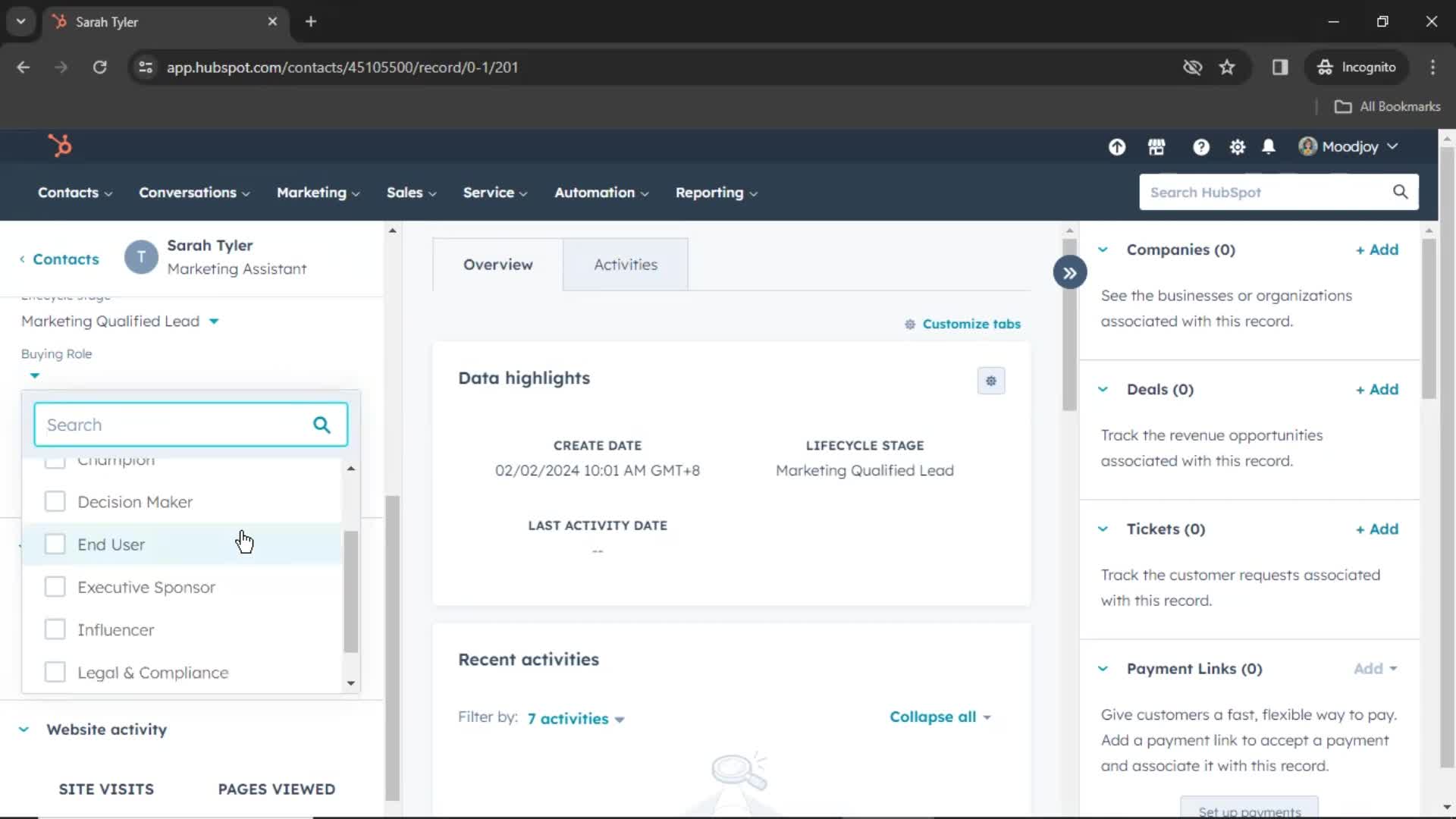Check the Executive Sponsor checkbox
Screen dimensions: 1456x819
pos(54,587)
